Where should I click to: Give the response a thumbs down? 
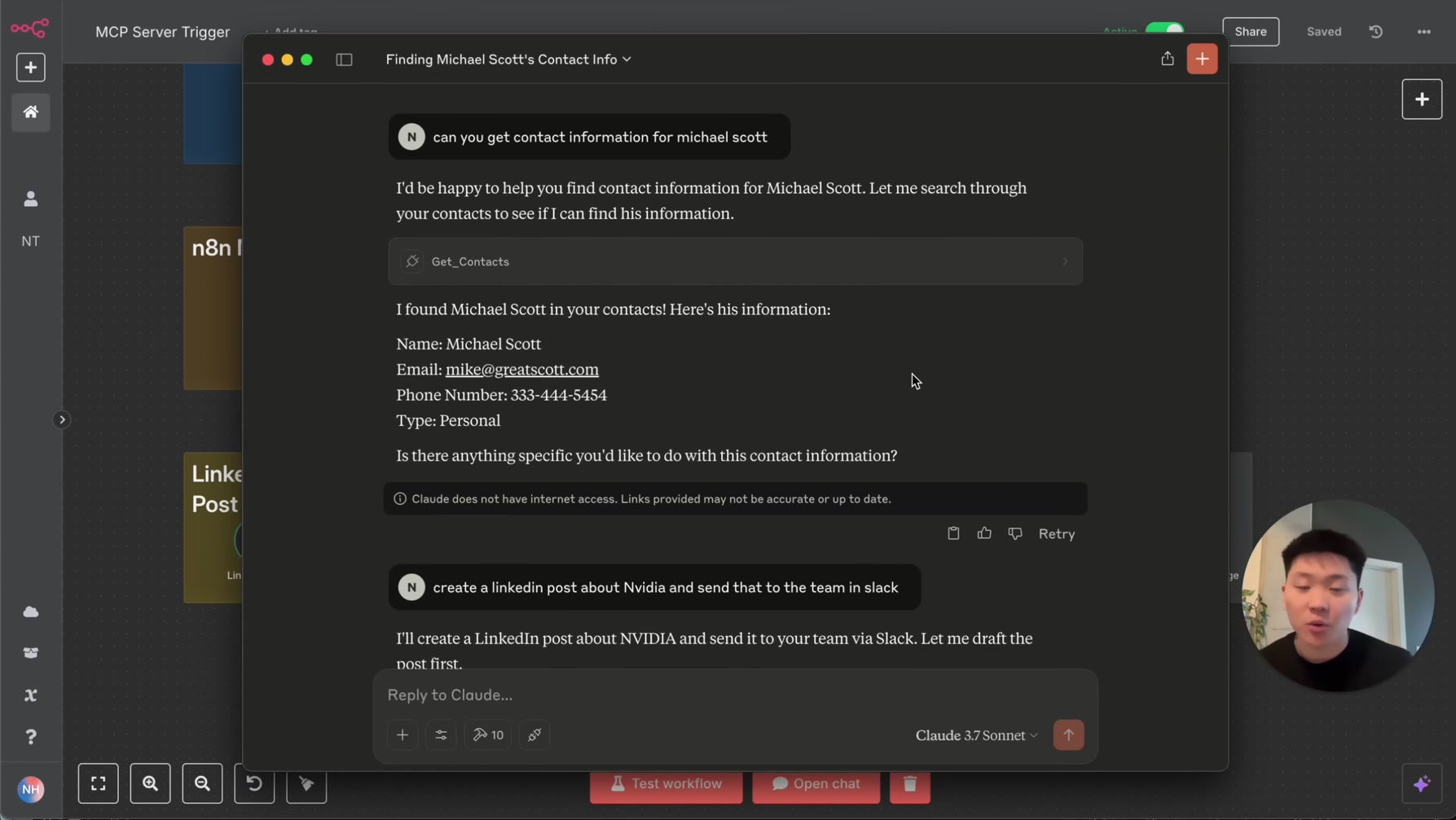click(x=1015, y=533)
